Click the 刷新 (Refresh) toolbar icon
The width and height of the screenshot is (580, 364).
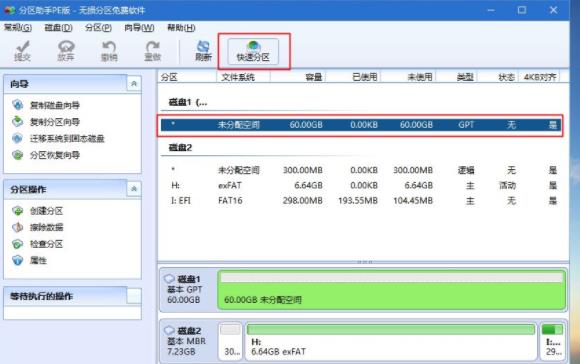(203, 47)
